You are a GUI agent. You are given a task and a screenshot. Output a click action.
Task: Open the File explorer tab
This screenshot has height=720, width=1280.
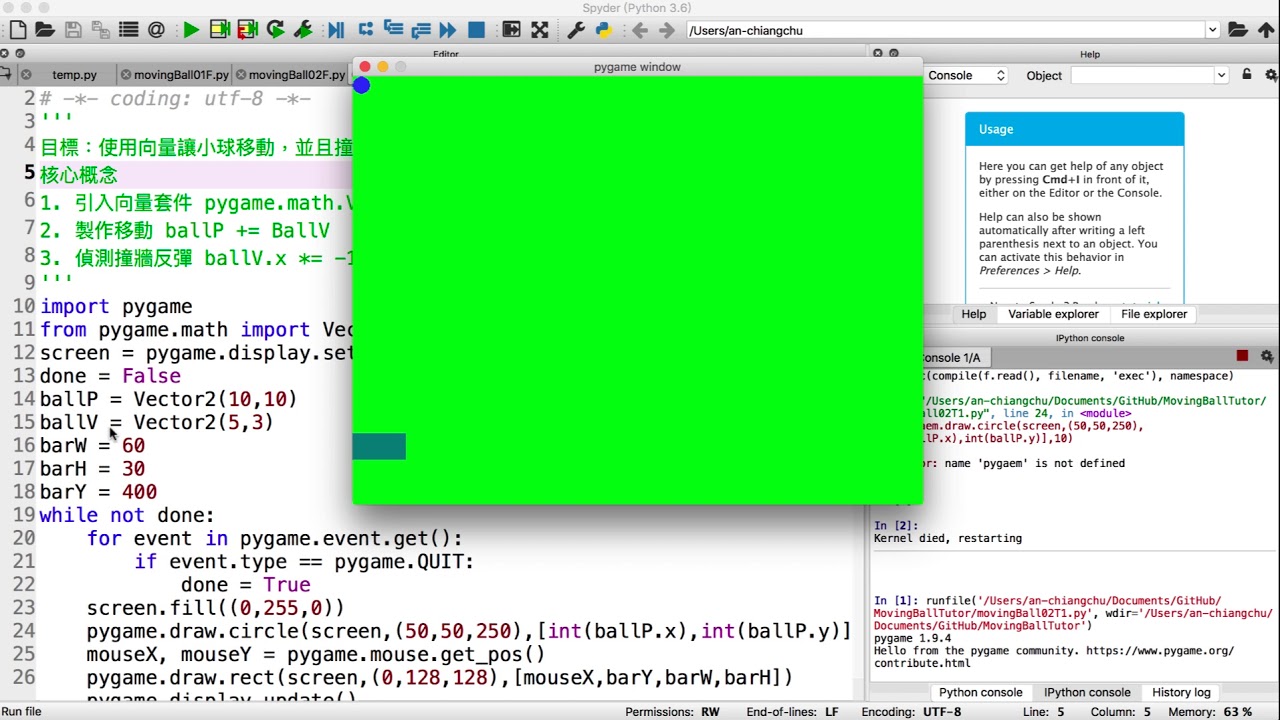point(1154,314)
